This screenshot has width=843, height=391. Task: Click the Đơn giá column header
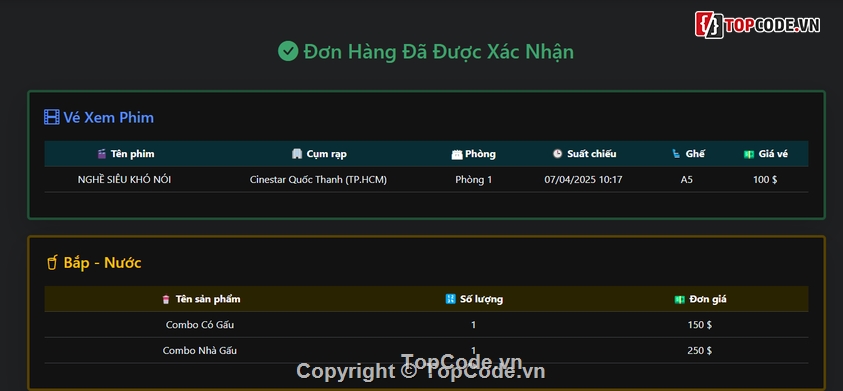click(x=708, y=299)
